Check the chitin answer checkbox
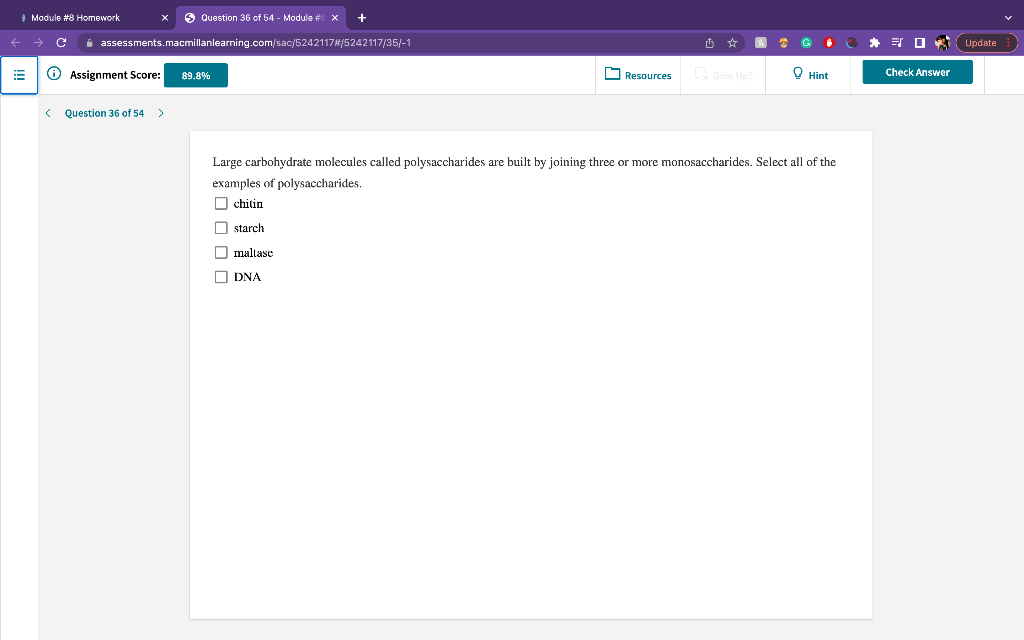The image size is (1024, 640). pos(221,203)
